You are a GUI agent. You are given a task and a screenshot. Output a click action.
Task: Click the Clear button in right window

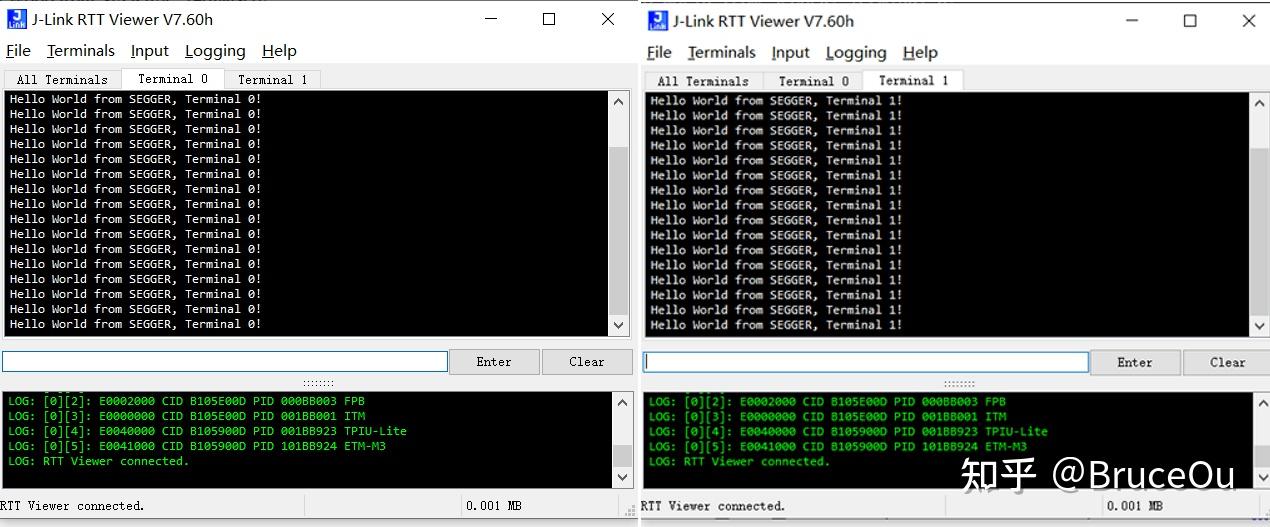point(1228,363)
